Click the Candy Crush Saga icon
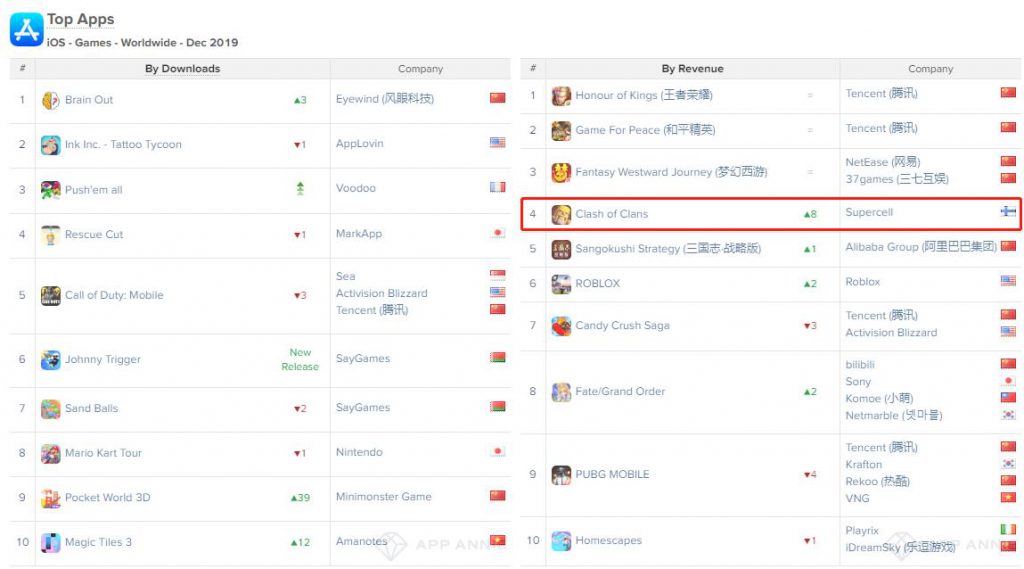Viewport: 1024px width, 569px height. coord(561,325)
